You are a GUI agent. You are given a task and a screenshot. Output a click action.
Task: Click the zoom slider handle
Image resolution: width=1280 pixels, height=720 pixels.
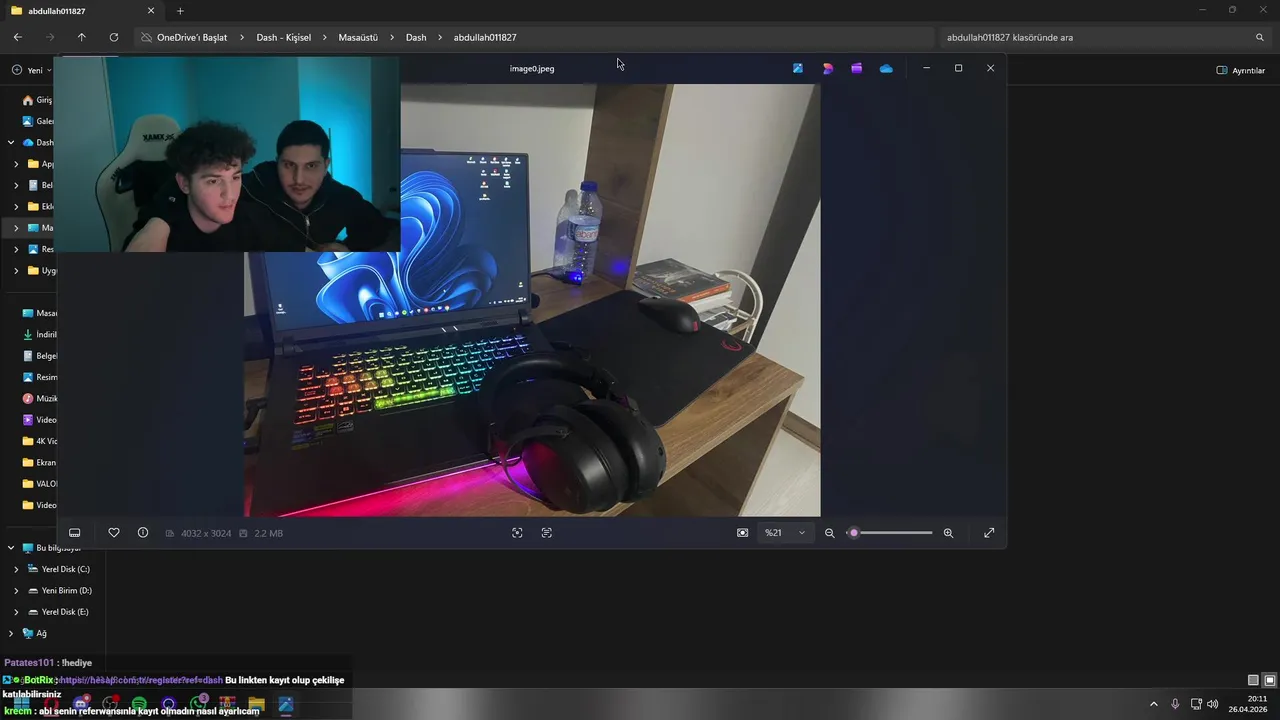(x=854, y=533)
